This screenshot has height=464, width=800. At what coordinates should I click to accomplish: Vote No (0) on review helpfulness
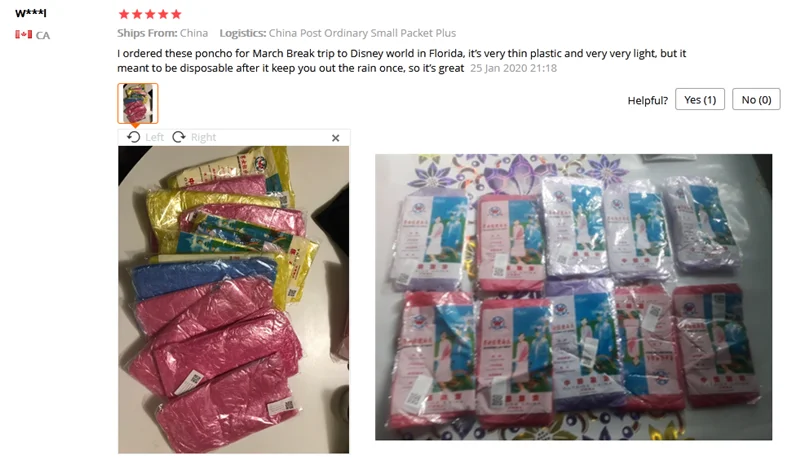pos(756,99)
